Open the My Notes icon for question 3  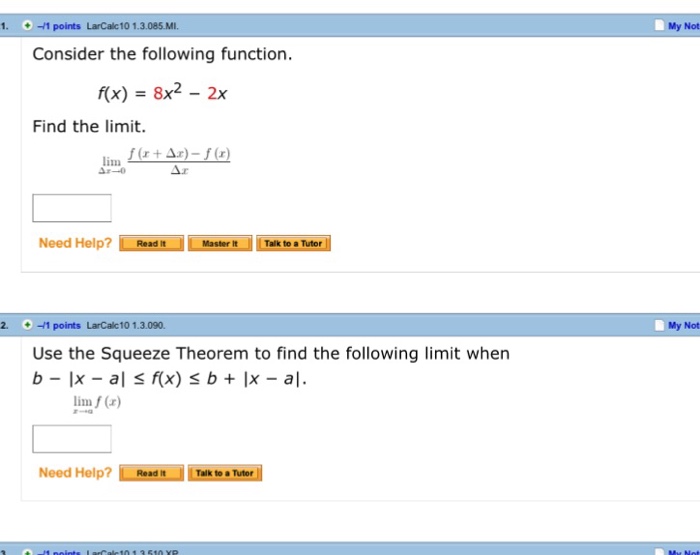[658, 551]
